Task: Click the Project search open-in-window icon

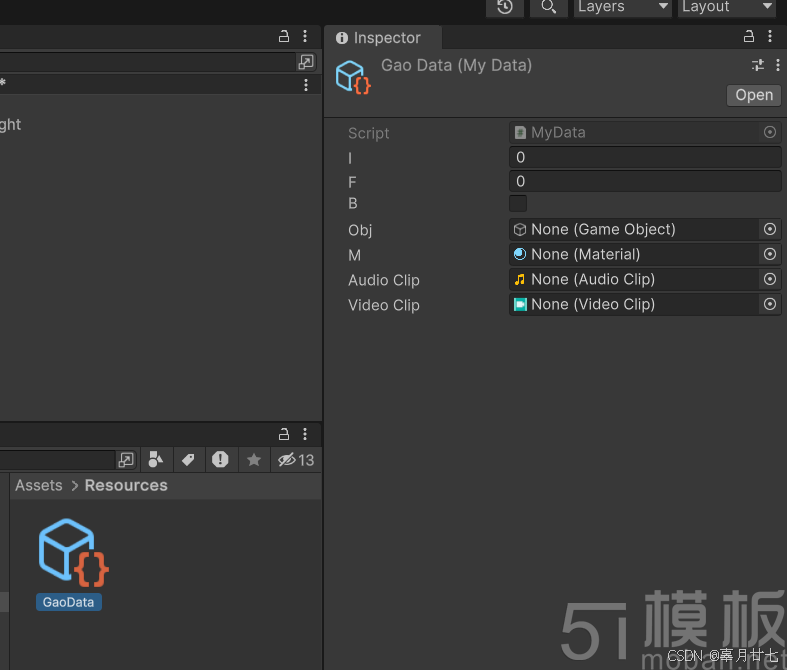Action: [x=125, y=460]
